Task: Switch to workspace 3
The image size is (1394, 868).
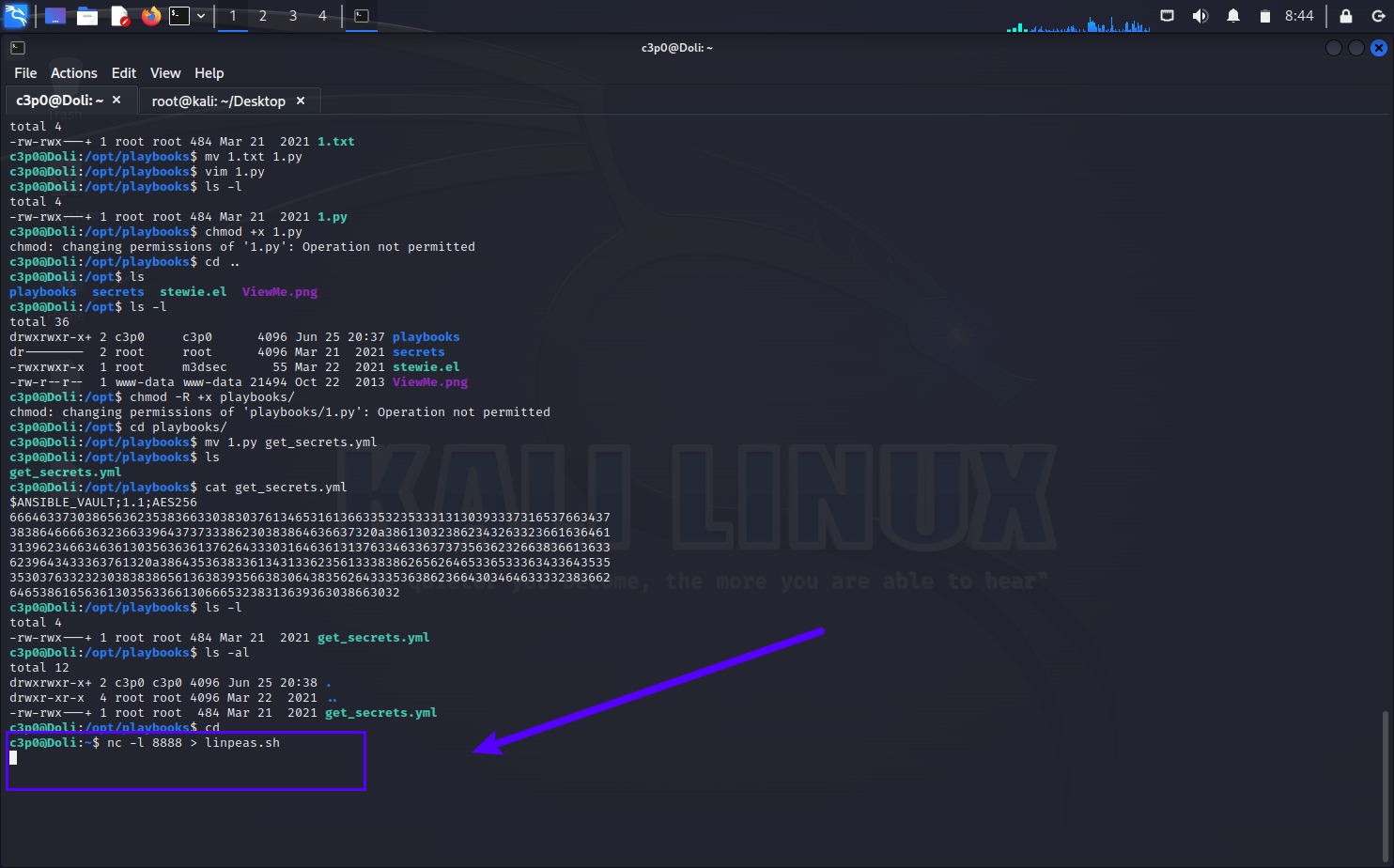Action: (293, 16)
